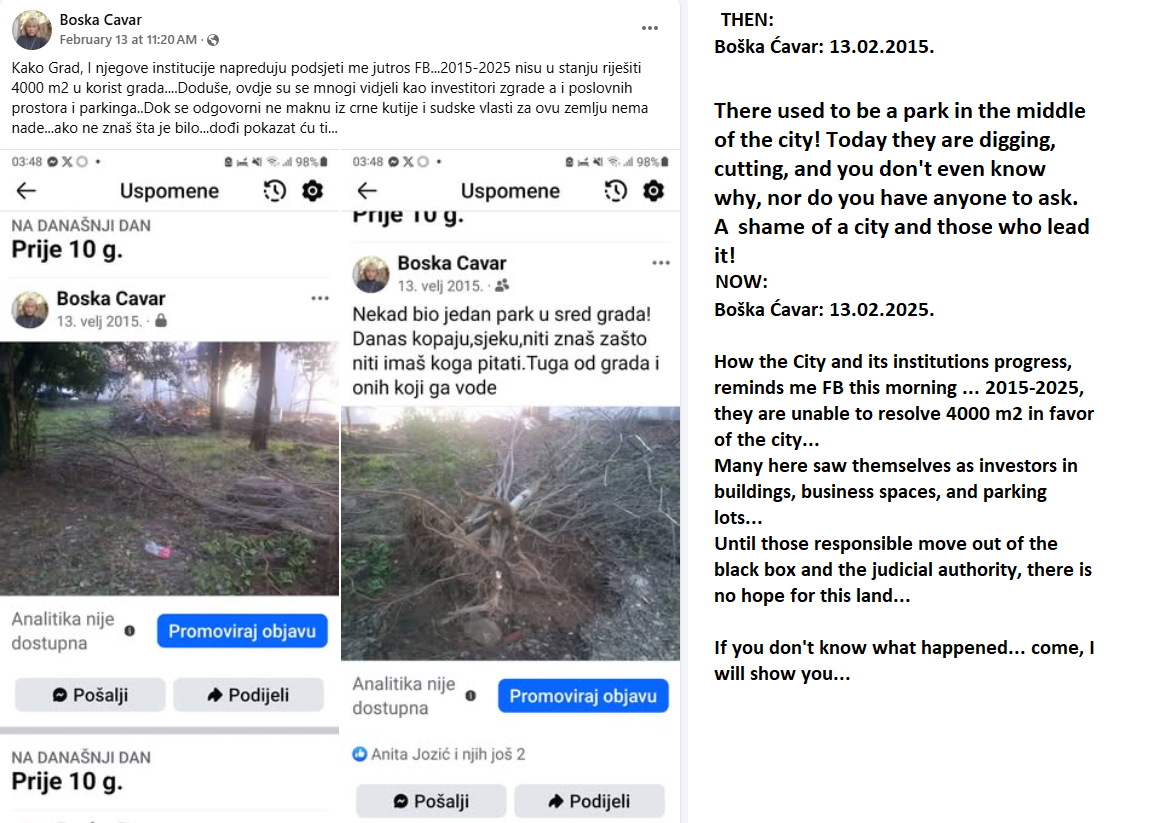The height and width of the screenshot is (823, 1152).
Task: Open settings gear in right Uspomene header
Action: pos(654,191)
